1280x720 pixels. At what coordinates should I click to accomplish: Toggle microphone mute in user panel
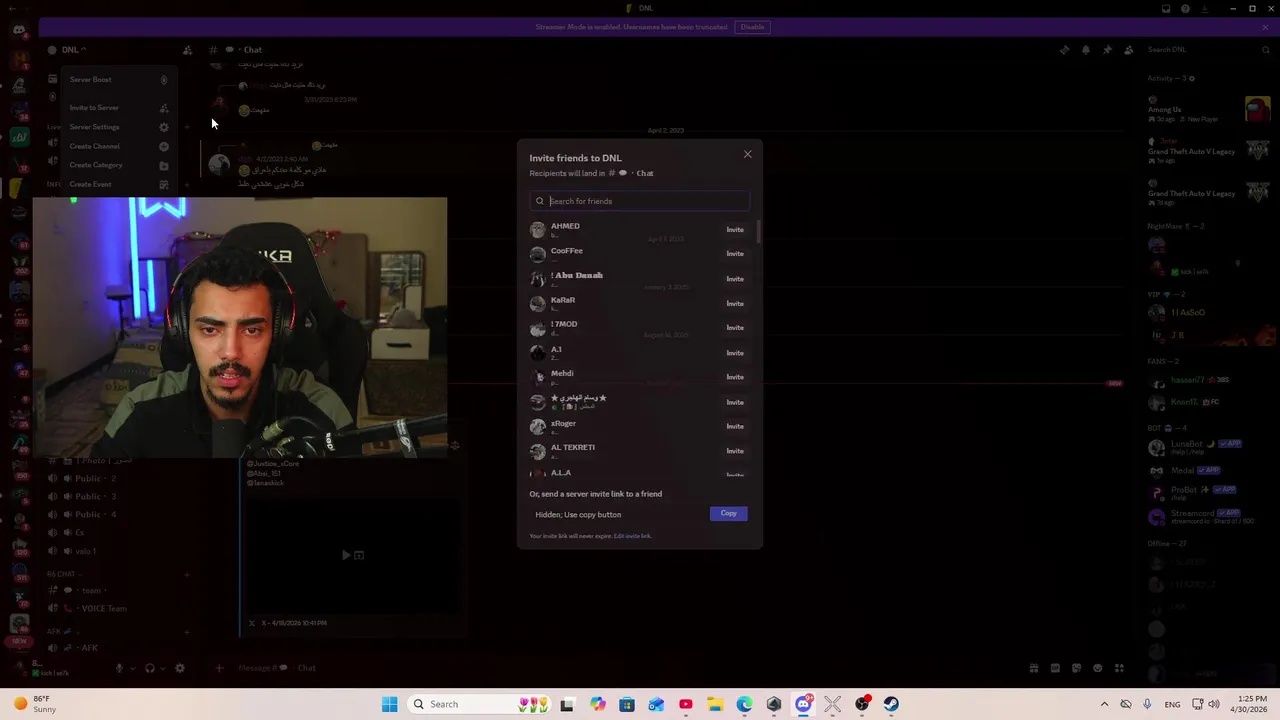tap(119, 668)
